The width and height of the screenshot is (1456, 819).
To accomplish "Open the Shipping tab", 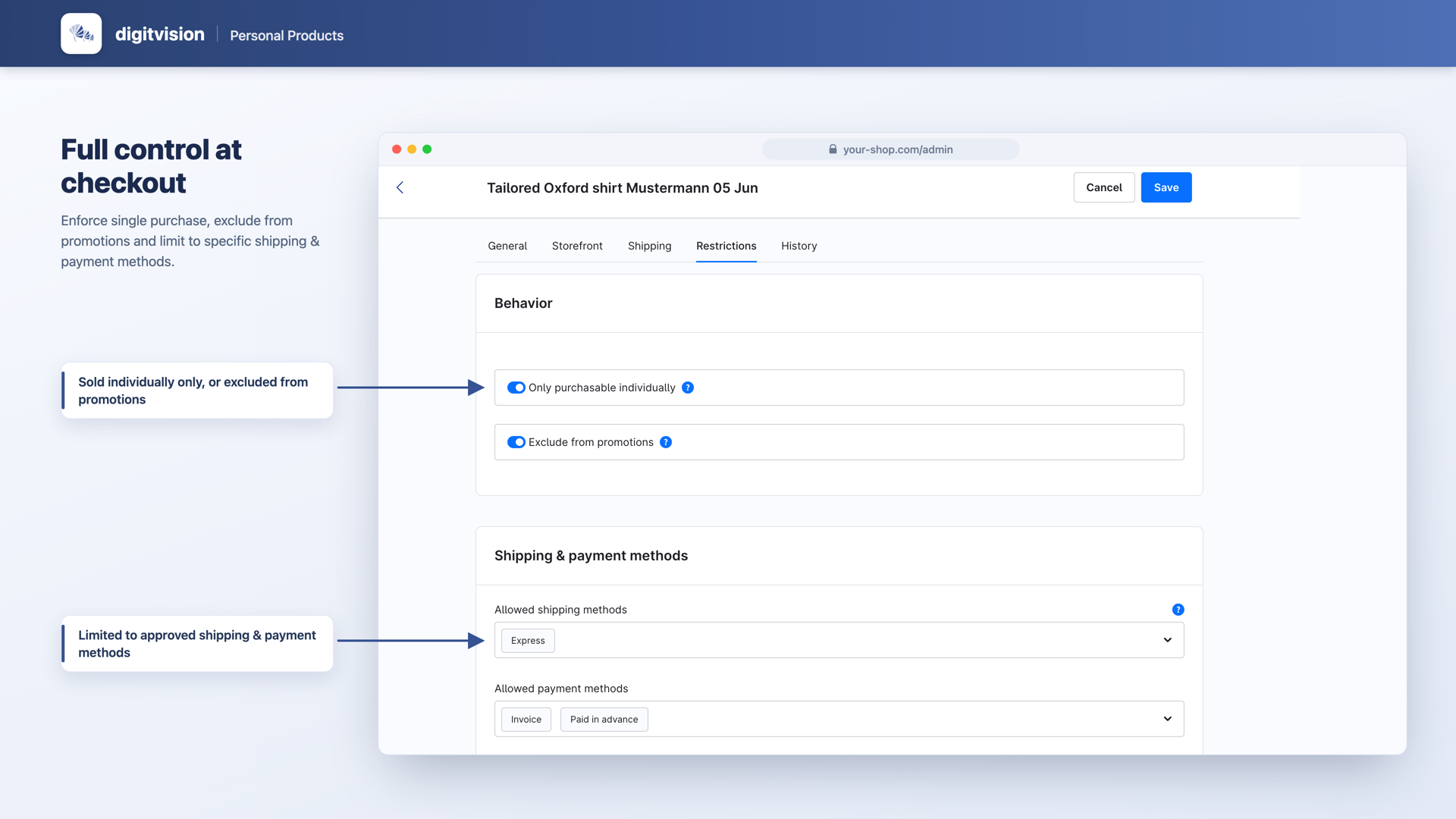I will pyautogui.click(x=649, y=246).
